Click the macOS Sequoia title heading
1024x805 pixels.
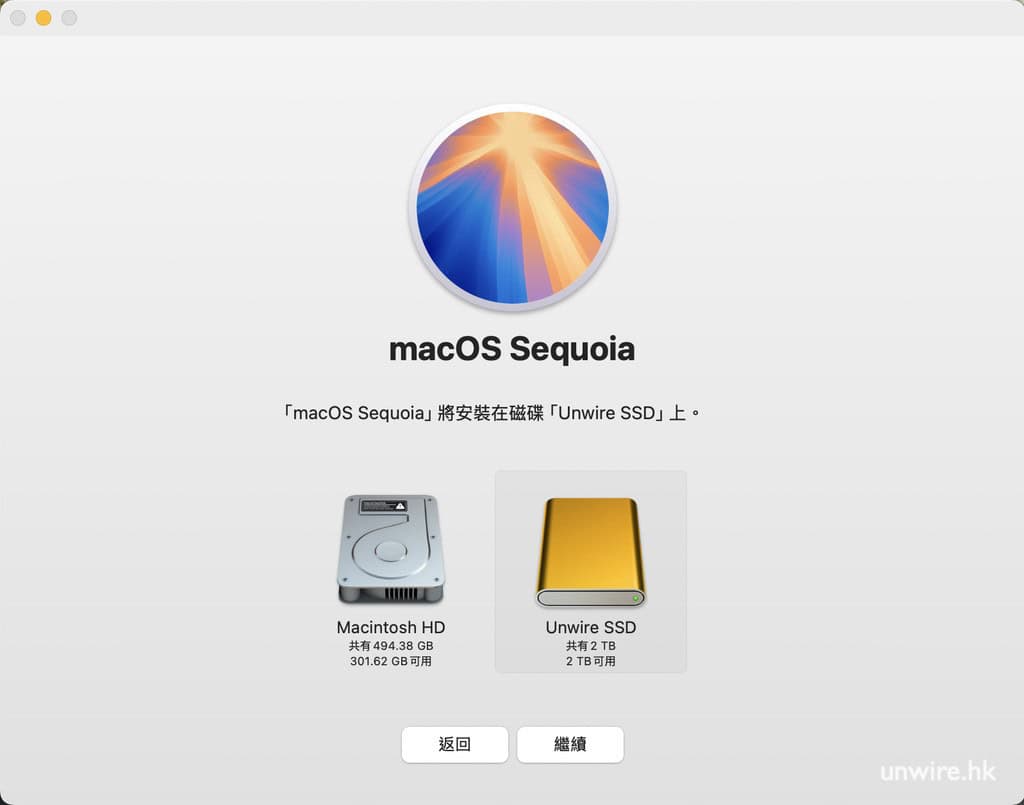(512, 349)
